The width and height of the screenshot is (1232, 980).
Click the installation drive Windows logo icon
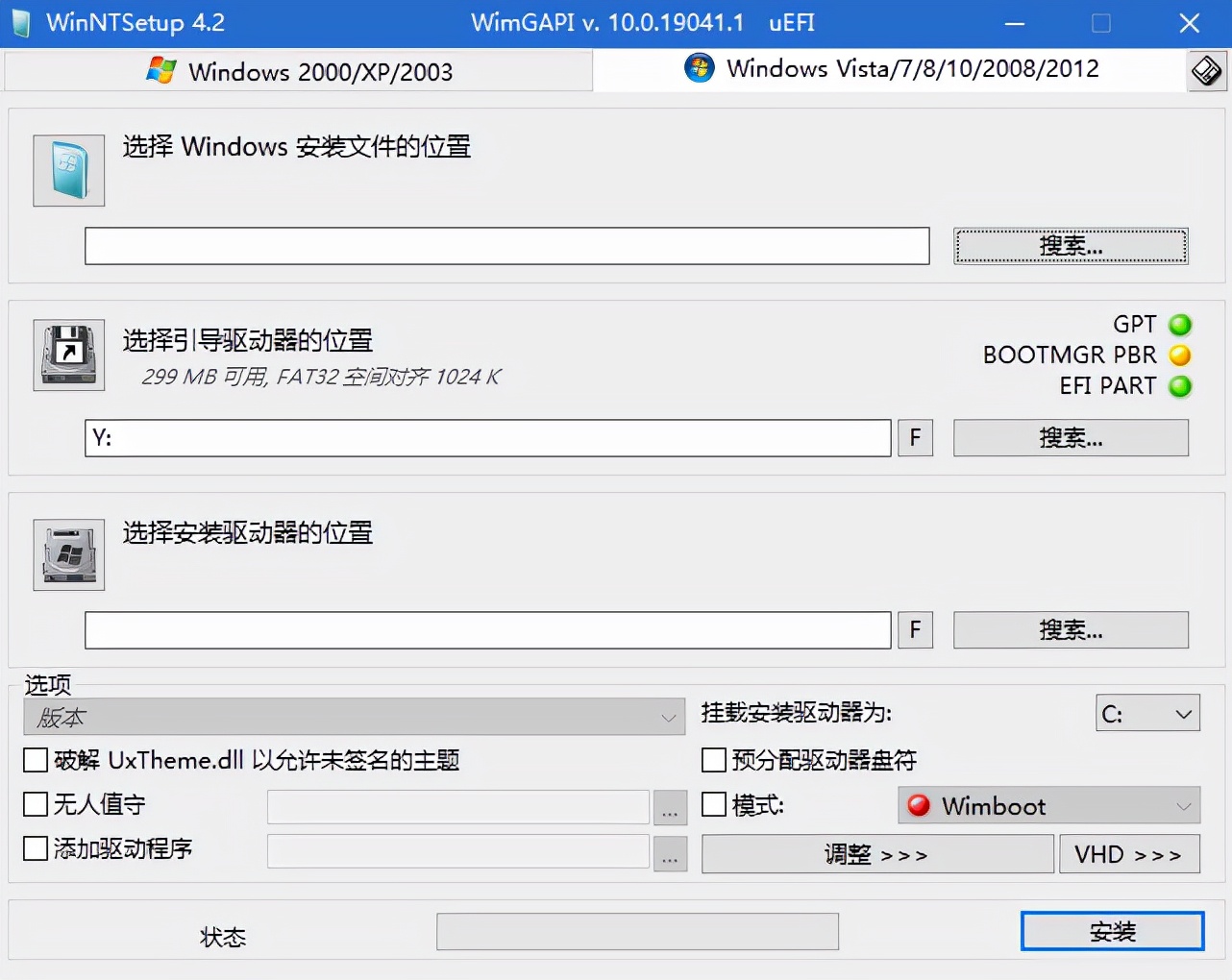tap(67, 553)
